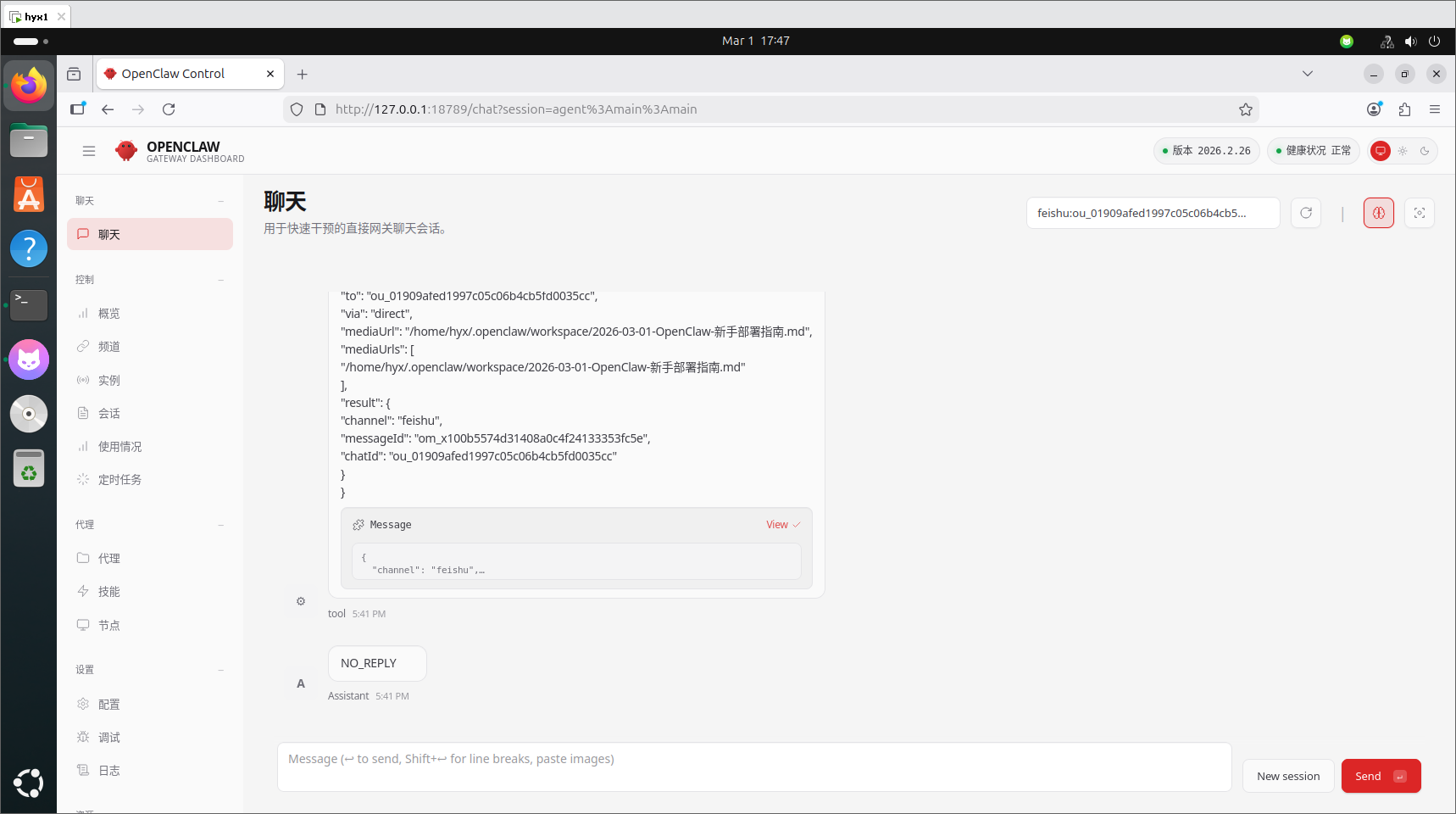This screenshot has height=814, width=1456.
Task: Bookmark this page with the star
Action: [1245, 109]
